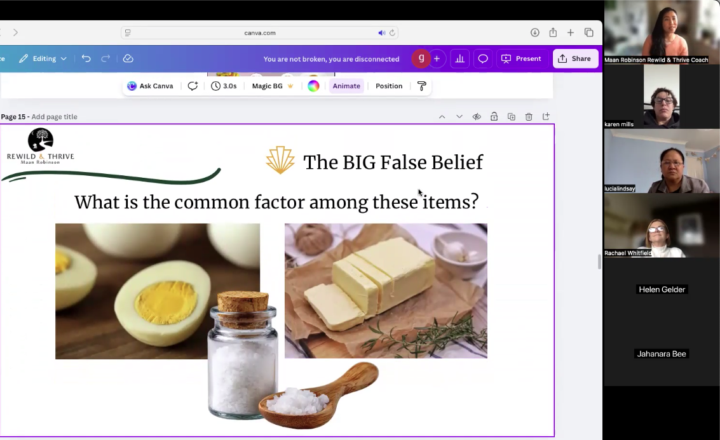720x440 pixels.
Task: Show browser tab overview icon
Action: coord(589,33)
